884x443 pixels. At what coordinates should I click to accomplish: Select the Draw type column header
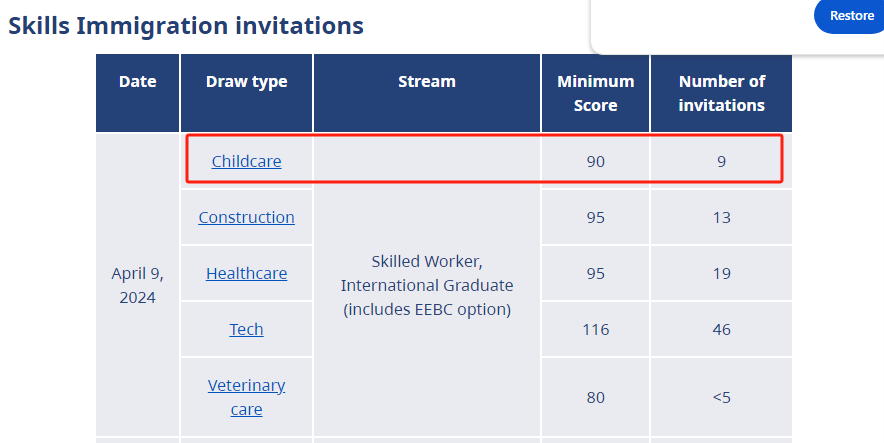coord(246,82)
